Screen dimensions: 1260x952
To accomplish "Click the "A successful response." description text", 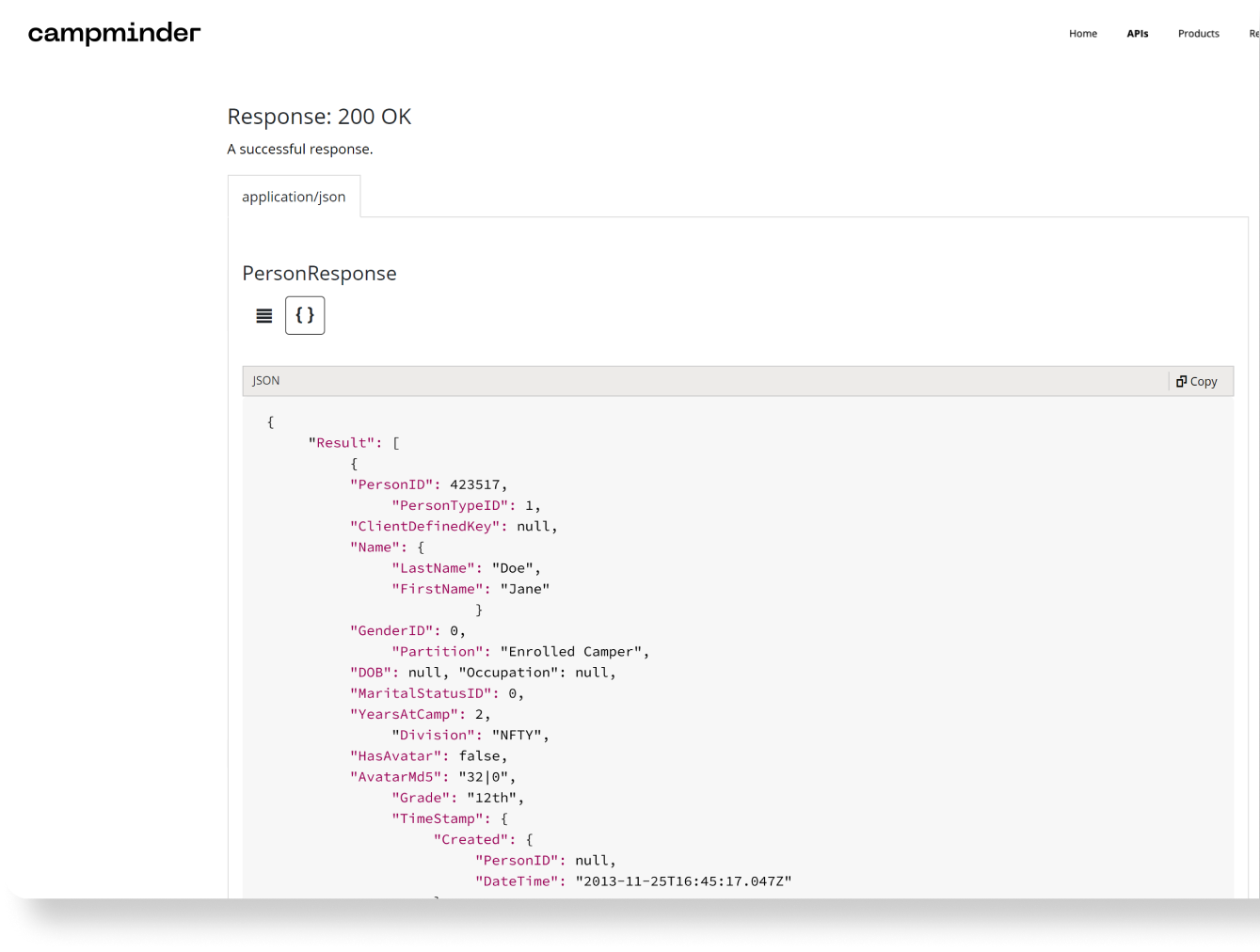I will point(300,149).
